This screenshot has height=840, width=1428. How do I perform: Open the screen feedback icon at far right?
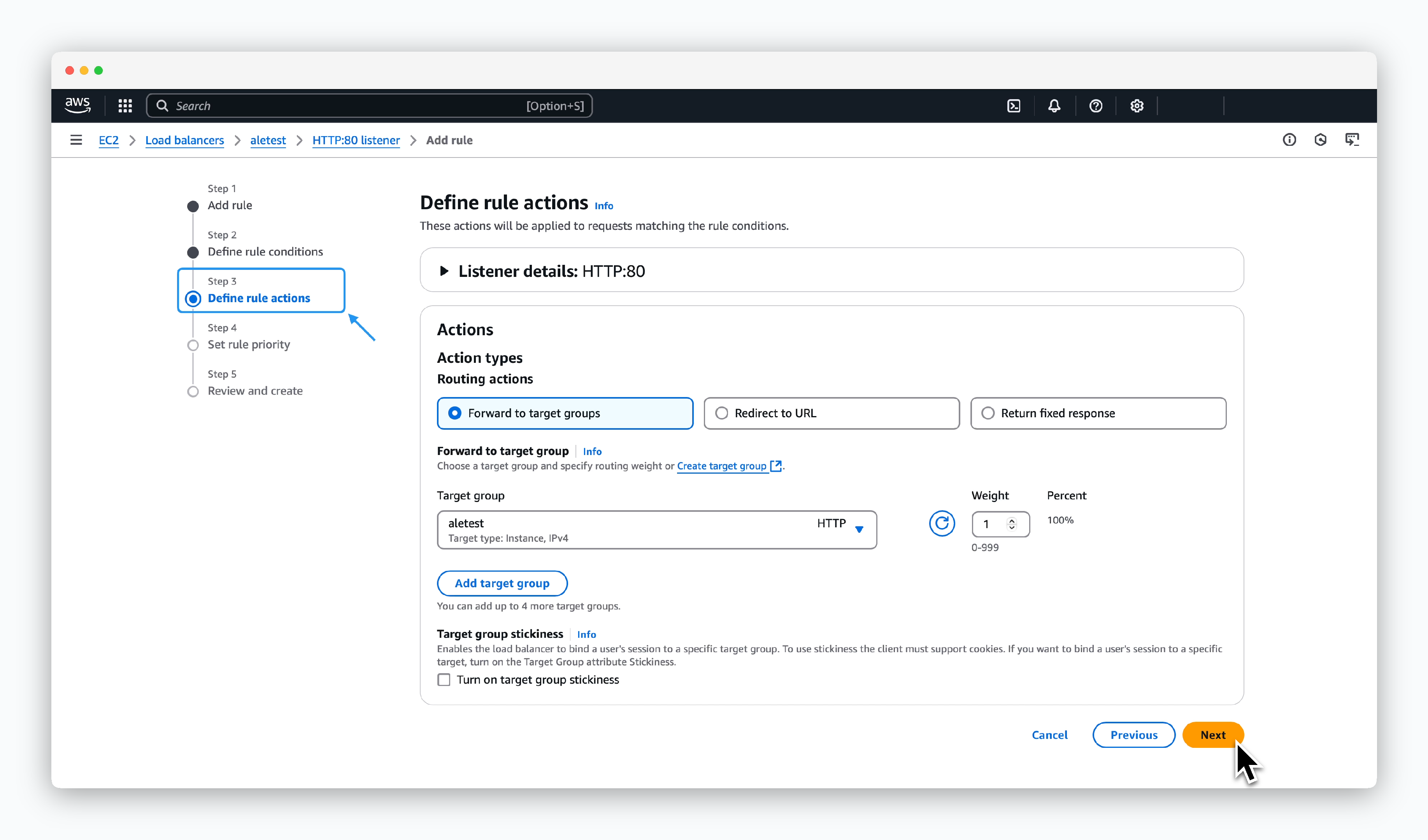1352,140
